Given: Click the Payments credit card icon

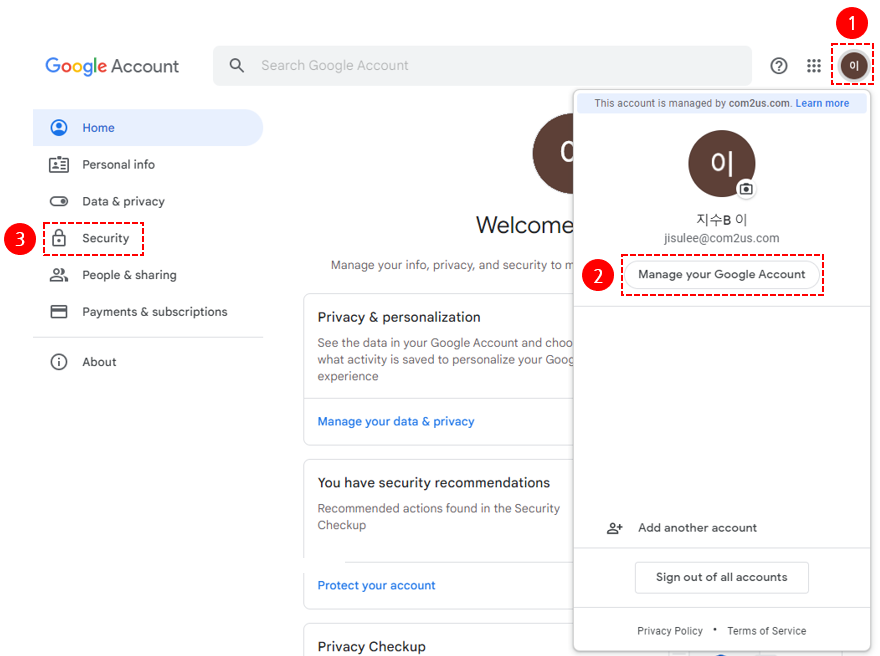Looking at the screenshot, I should click(x=59, y=311).
